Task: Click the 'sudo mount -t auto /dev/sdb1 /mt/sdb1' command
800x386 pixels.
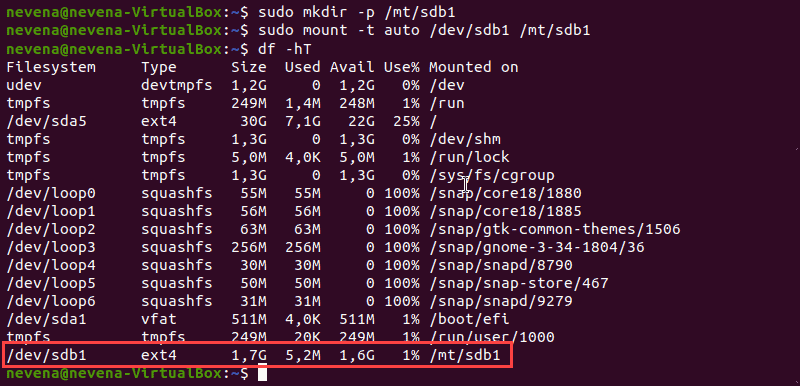Action: pyautogui.click(x=424, y=31)
